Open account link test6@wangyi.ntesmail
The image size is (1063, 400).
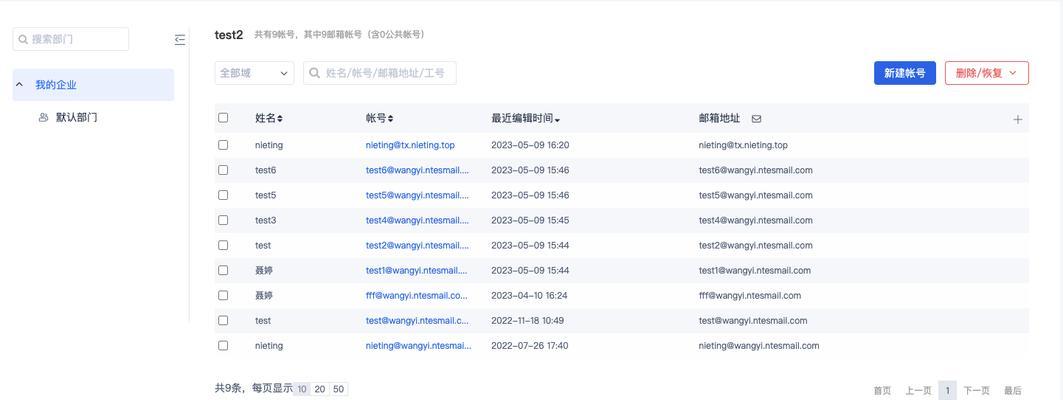click(x=416, y=170)
